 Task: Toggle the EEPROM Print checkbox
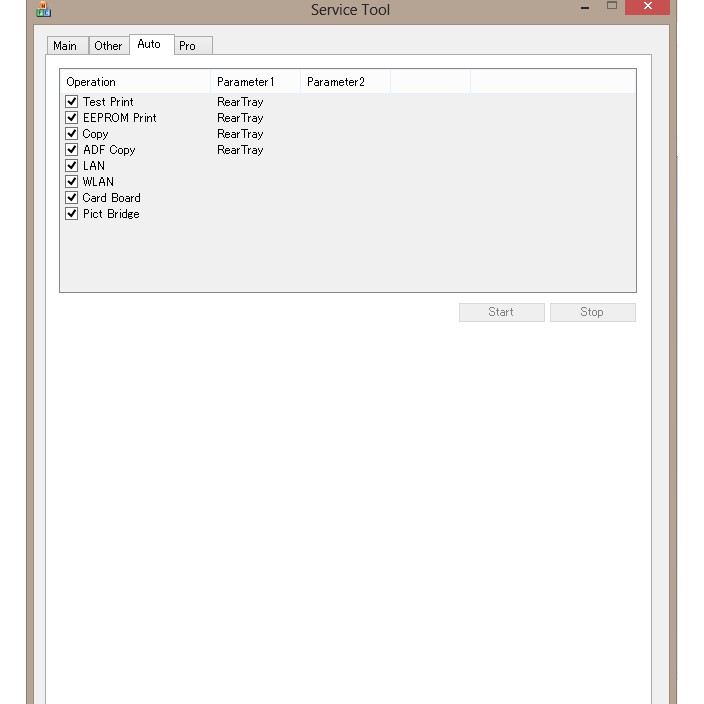[x=72, y=118]
